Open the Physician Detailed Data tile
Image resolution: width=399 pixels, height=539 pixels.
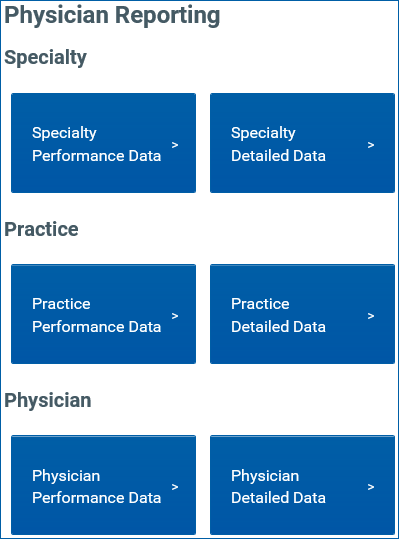(x=302, y=485)
